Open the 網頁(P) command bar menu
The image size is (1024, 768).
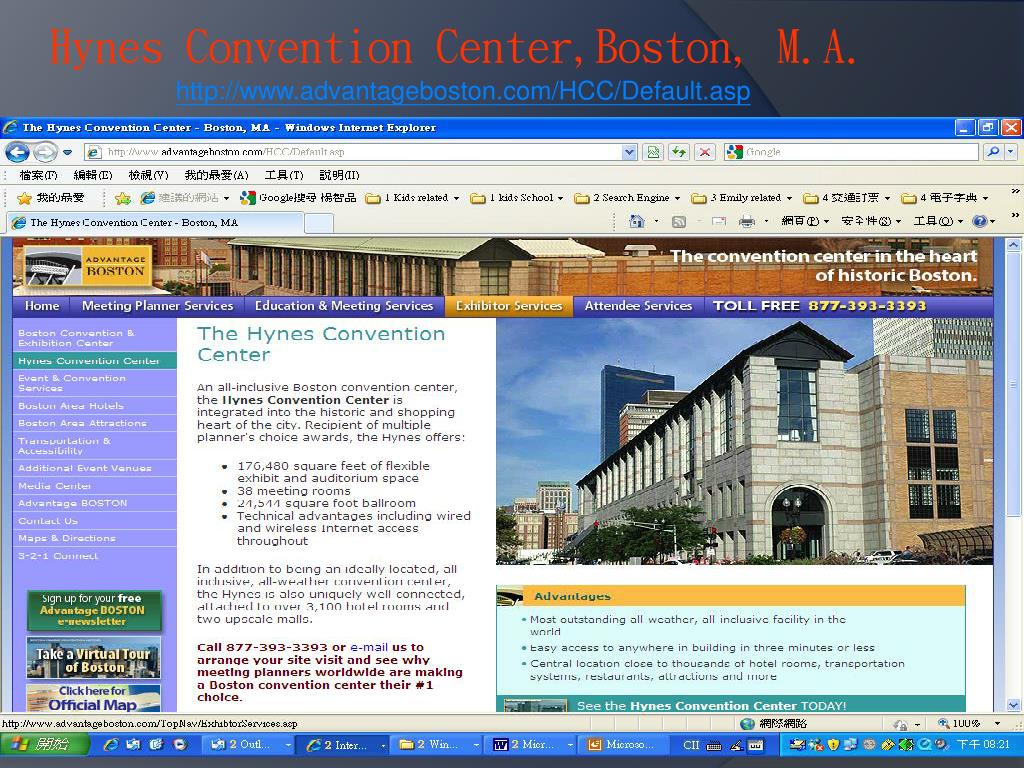point(805,221)
